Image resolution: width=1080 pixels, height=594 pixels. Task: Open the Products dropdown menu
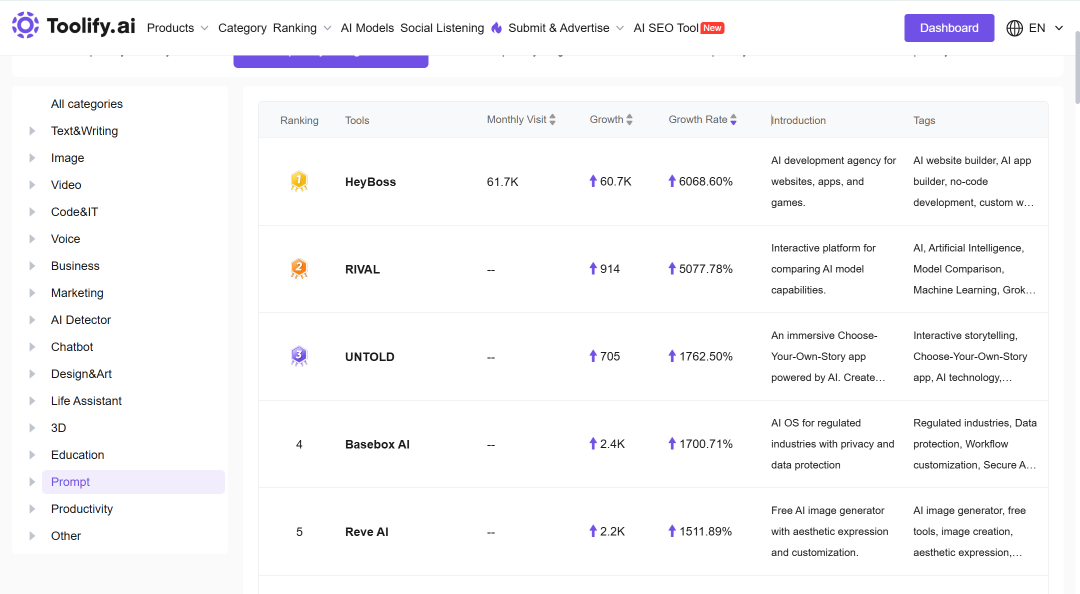pos(178,28)
